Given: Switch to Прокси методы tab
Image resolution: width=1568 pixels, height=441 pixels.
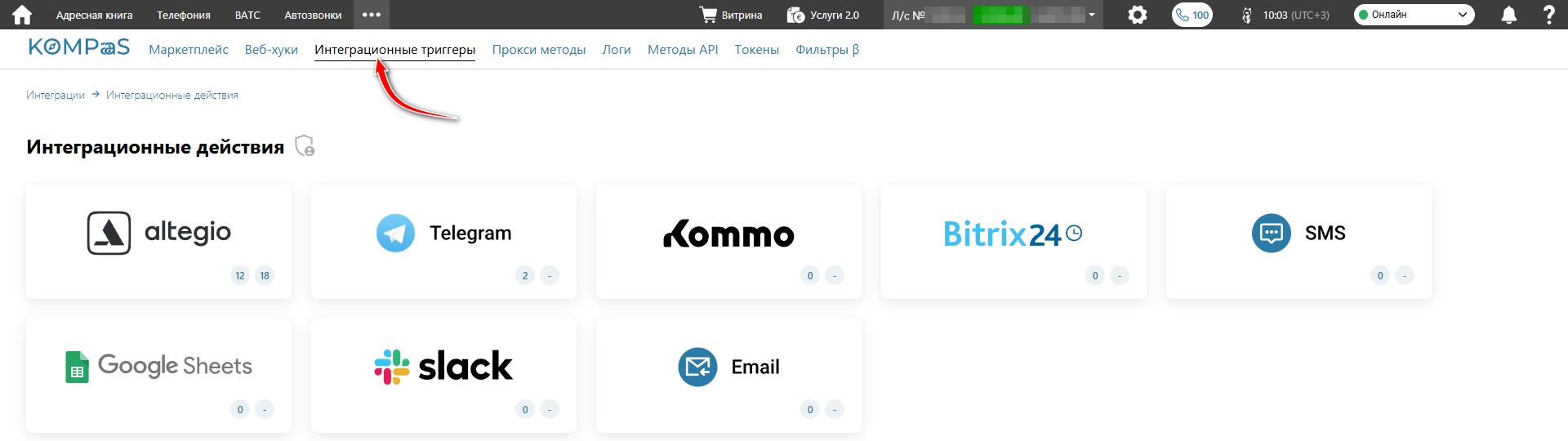Looking at the screenshot, I should tap(539, 50).
